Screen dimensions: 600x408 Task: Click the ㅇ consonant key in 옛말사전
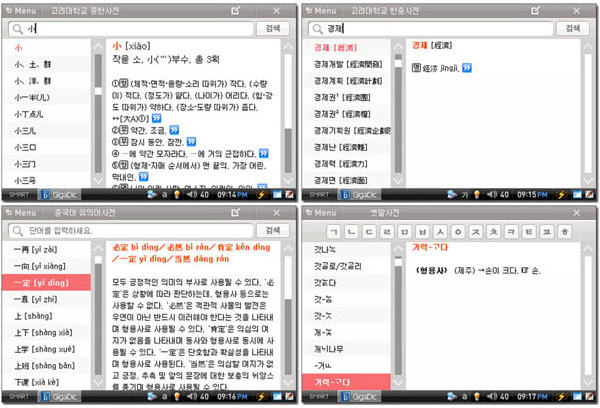click(x=458, y=232)
